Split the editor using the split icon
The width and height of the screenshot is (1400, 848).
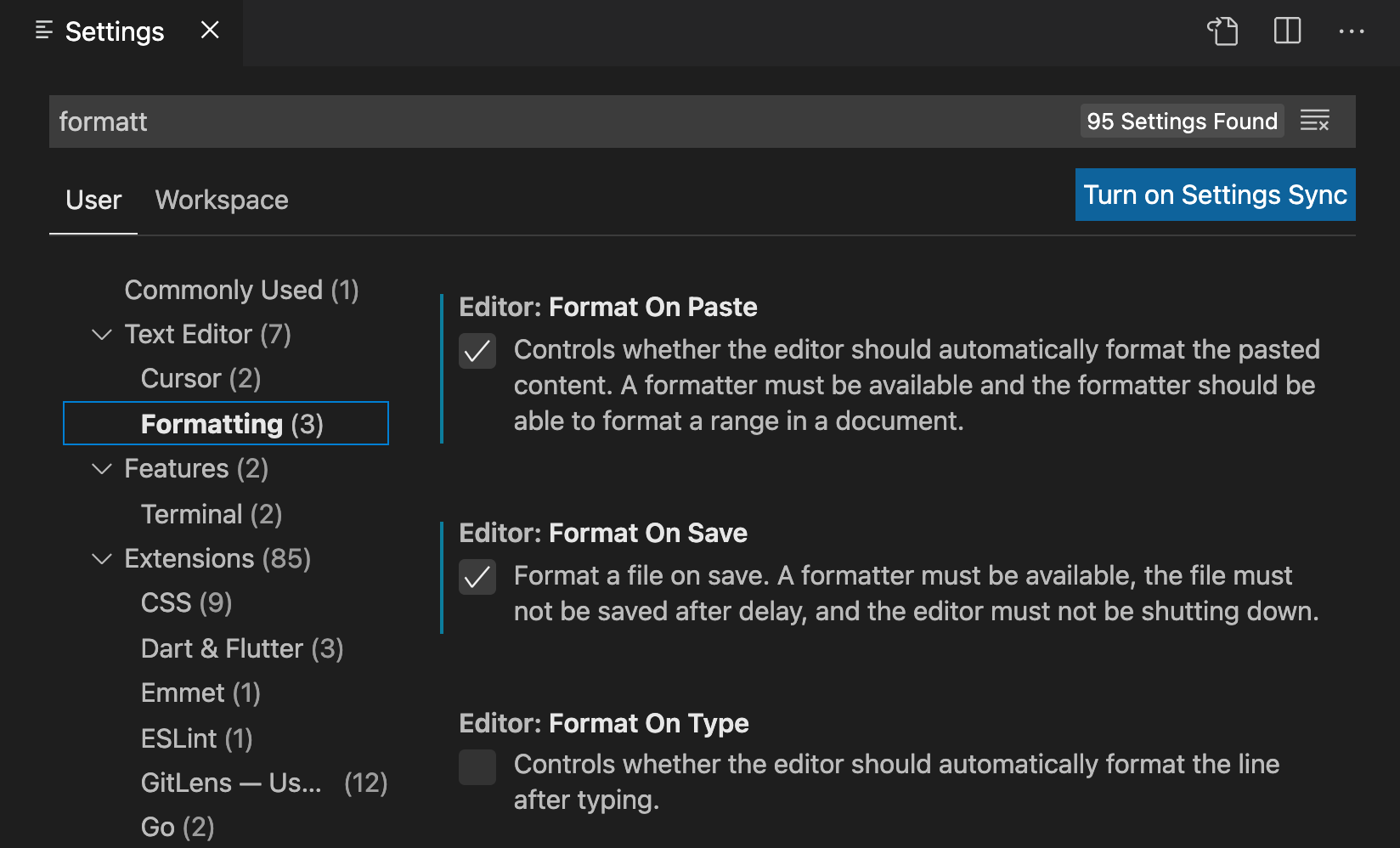(1286, 31)
